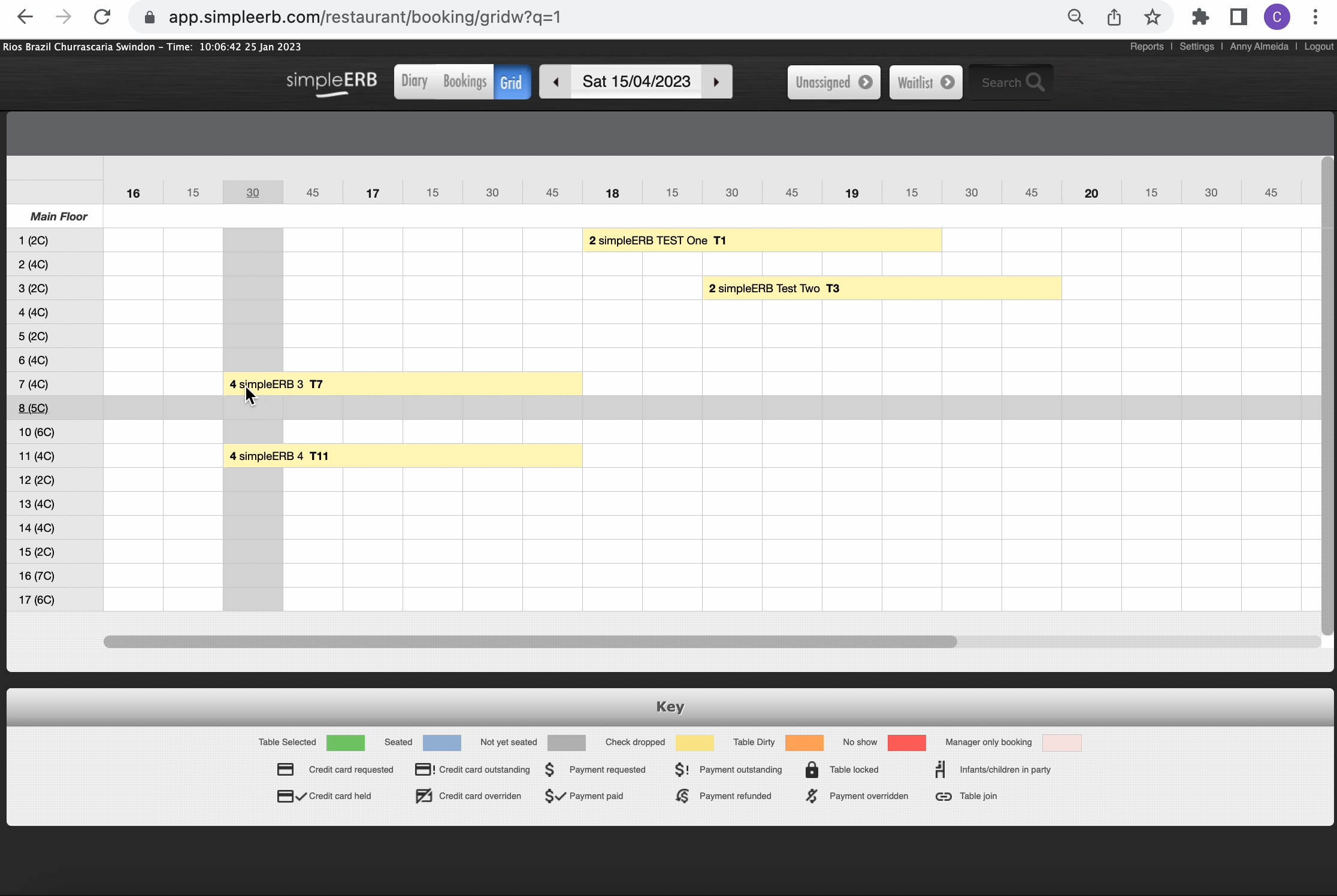Click the browser bookmark star icon

click(x=1153, y=17)
